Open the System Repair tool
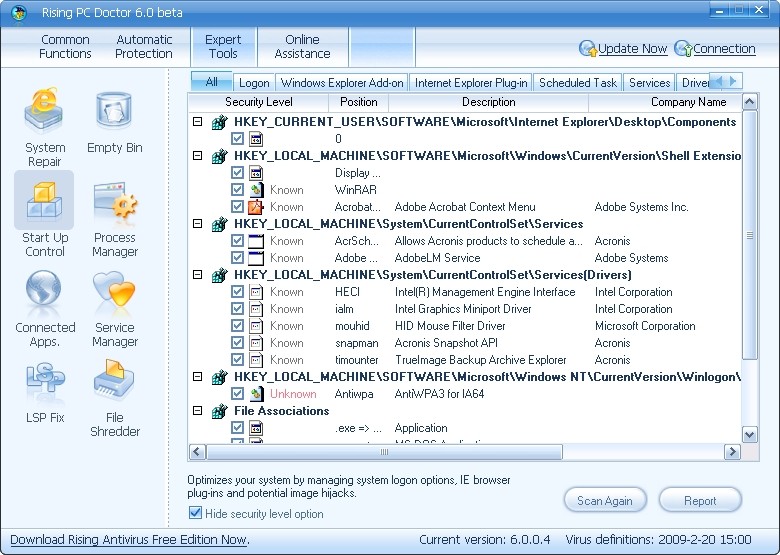 coord(44,127)
